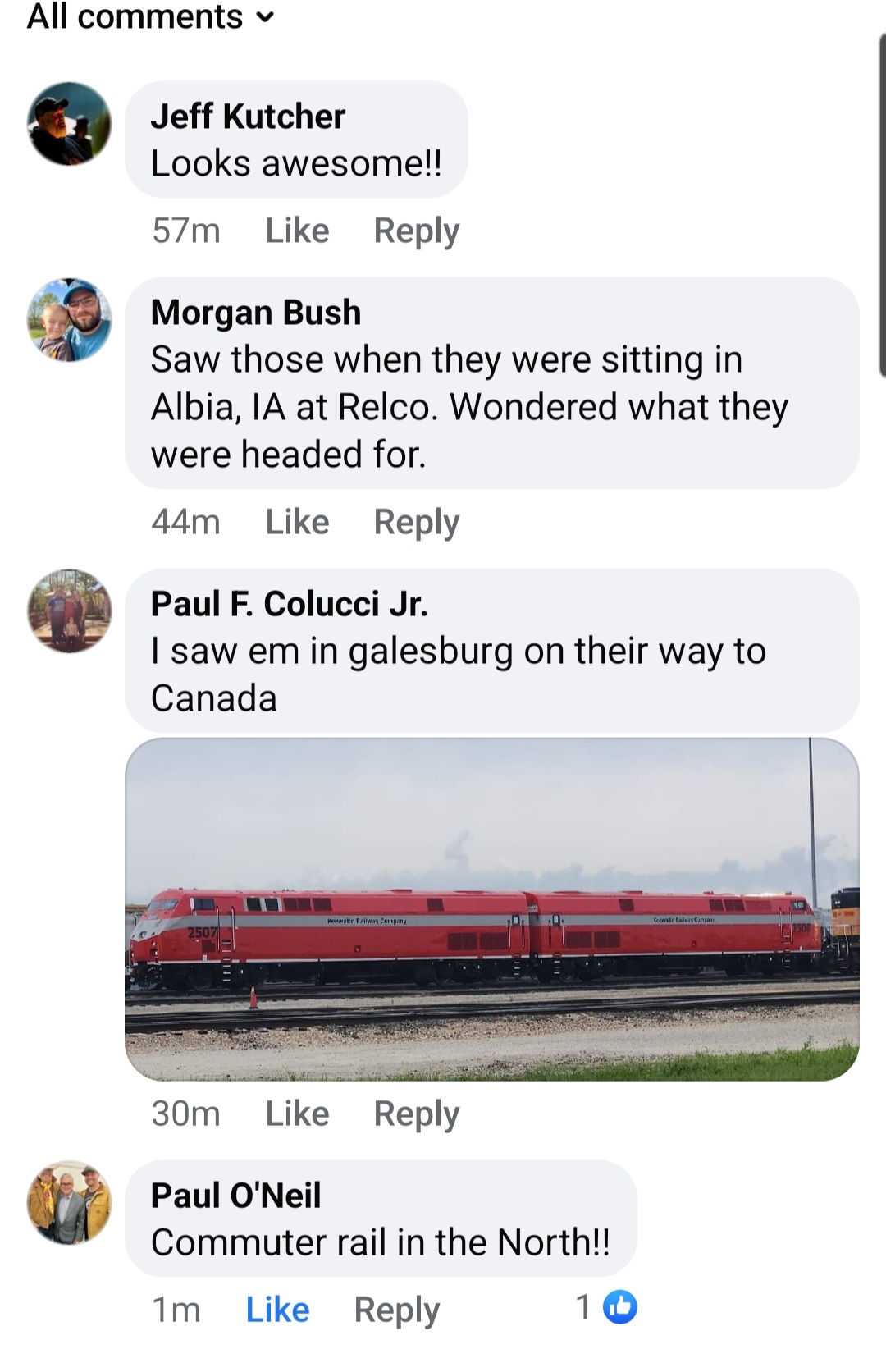Open Paul O'Neil's profile picture
This screenshot has width=886, height=1372.
(x=70, y=1202)
